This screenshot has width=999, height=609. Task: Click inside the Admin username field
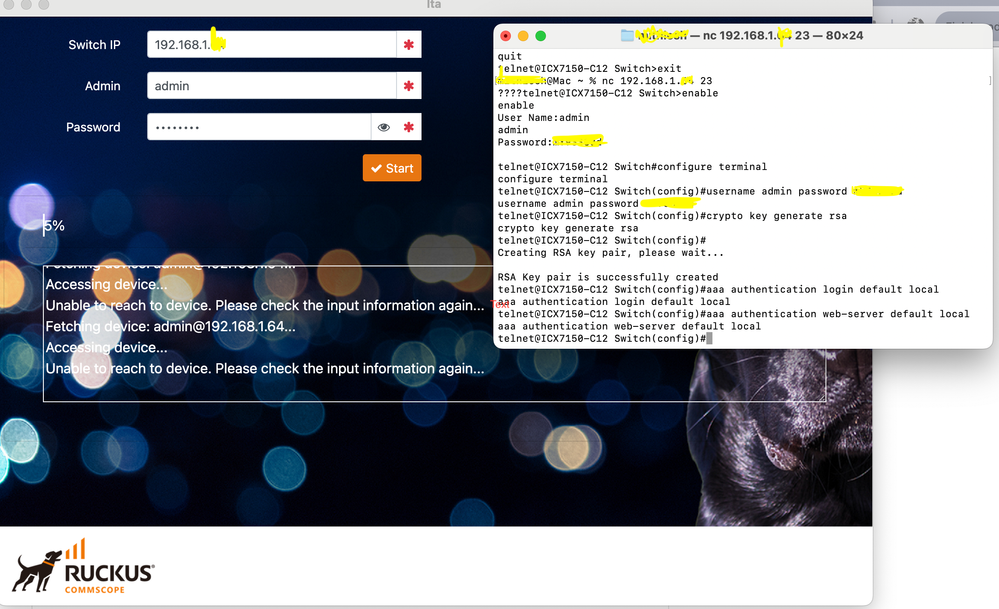[270, 85]
